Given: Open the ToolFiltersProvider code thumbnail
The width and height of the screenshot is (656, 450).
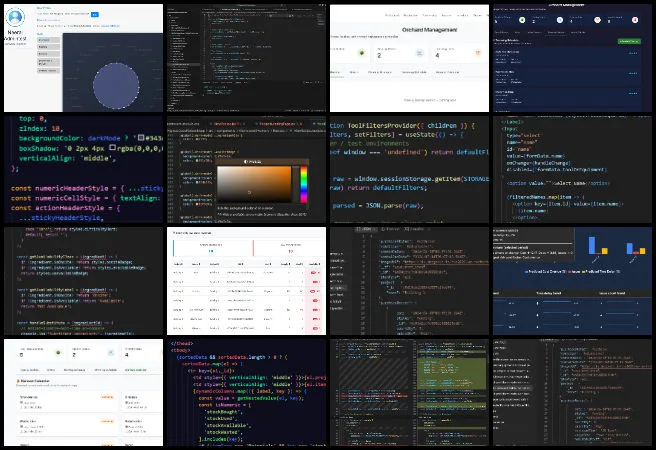Looking at the screenshot, I should (409, 169).
